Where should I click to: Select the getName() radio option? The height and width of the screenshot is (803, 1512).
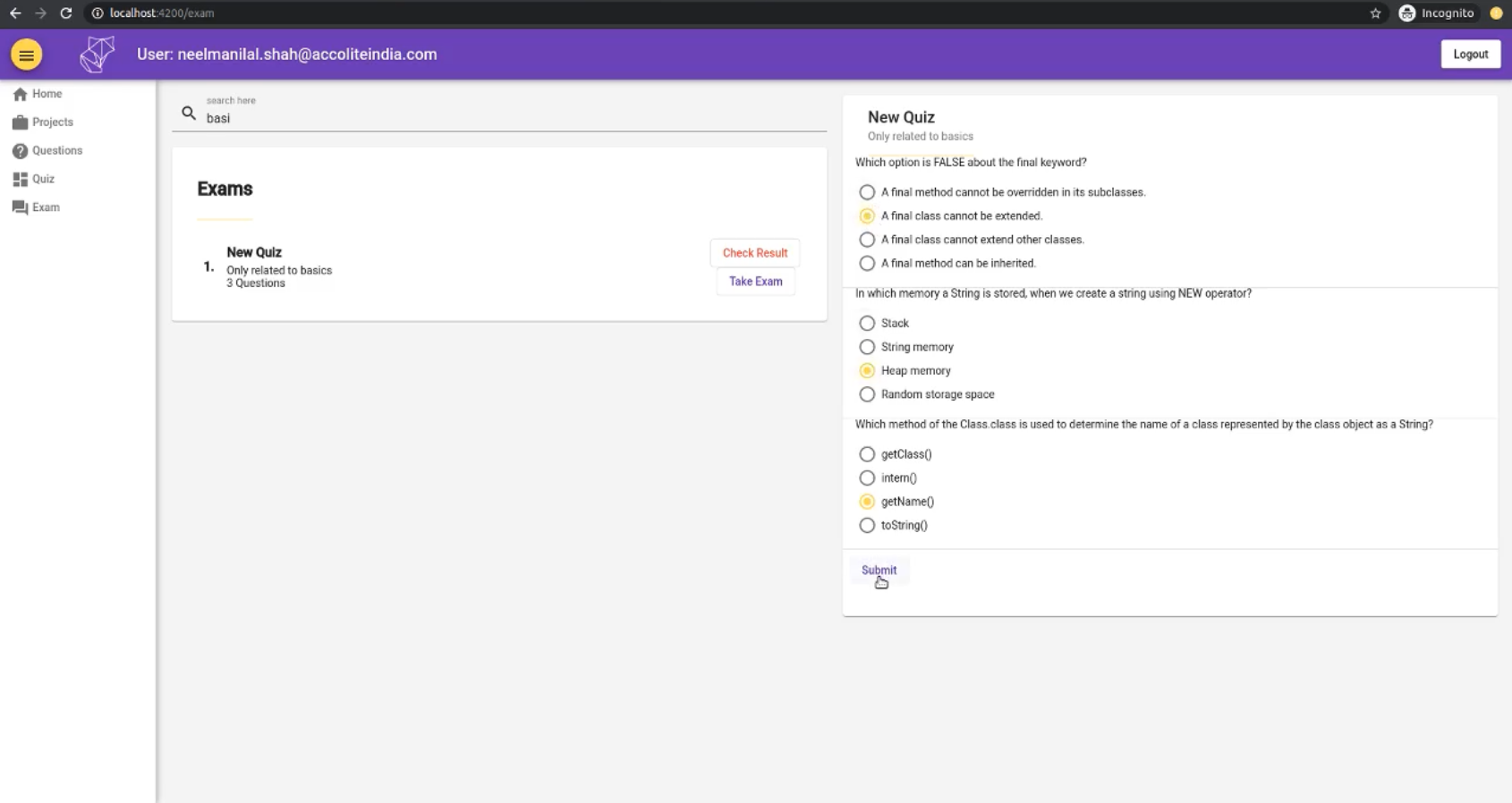[x=867, y=502]
